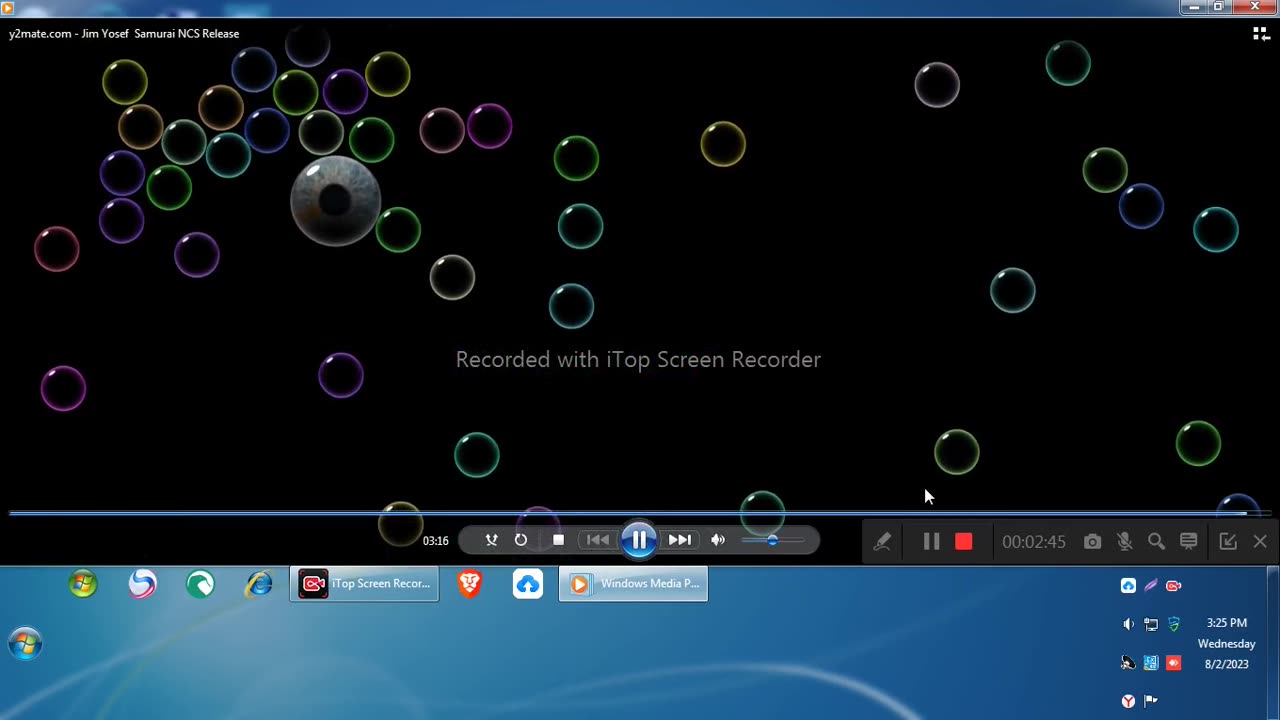This screenshot has width=1280, height=720.
Task: Launch Brave browser from taskbar
Action: coord(469,584)
